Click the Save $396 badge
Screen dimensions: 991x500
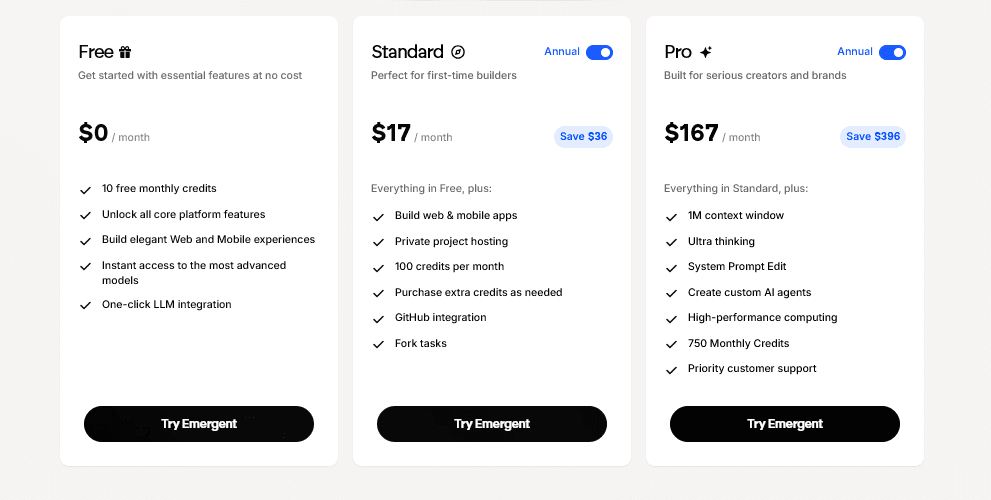tap(872, 137)
